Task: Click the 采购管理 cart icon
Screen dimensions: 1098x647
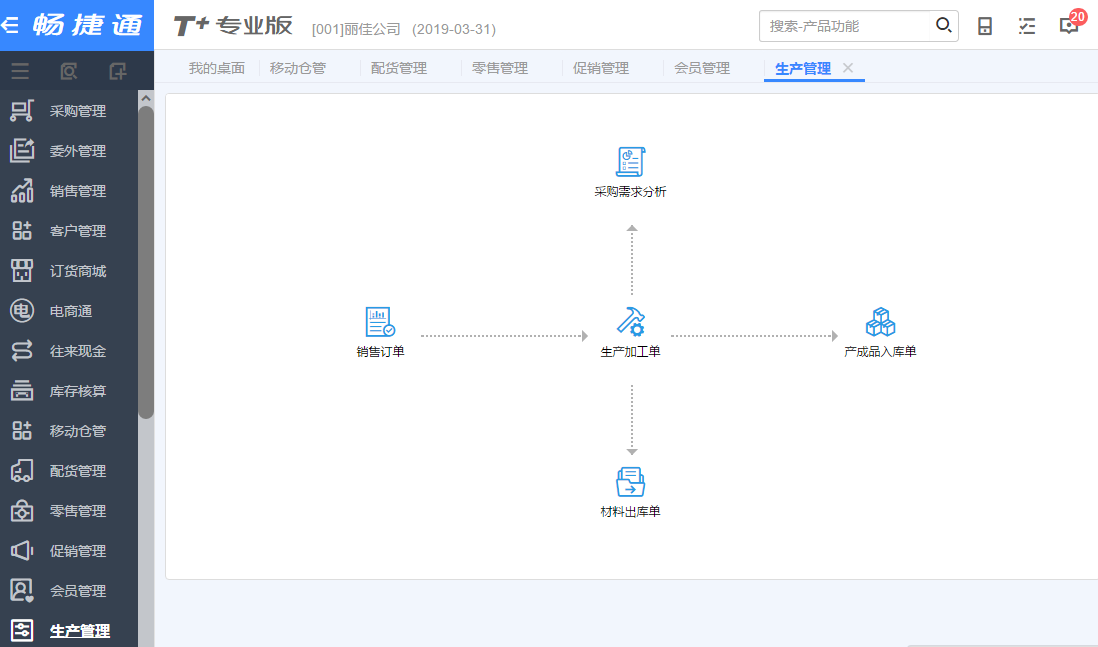Action: 22,111
